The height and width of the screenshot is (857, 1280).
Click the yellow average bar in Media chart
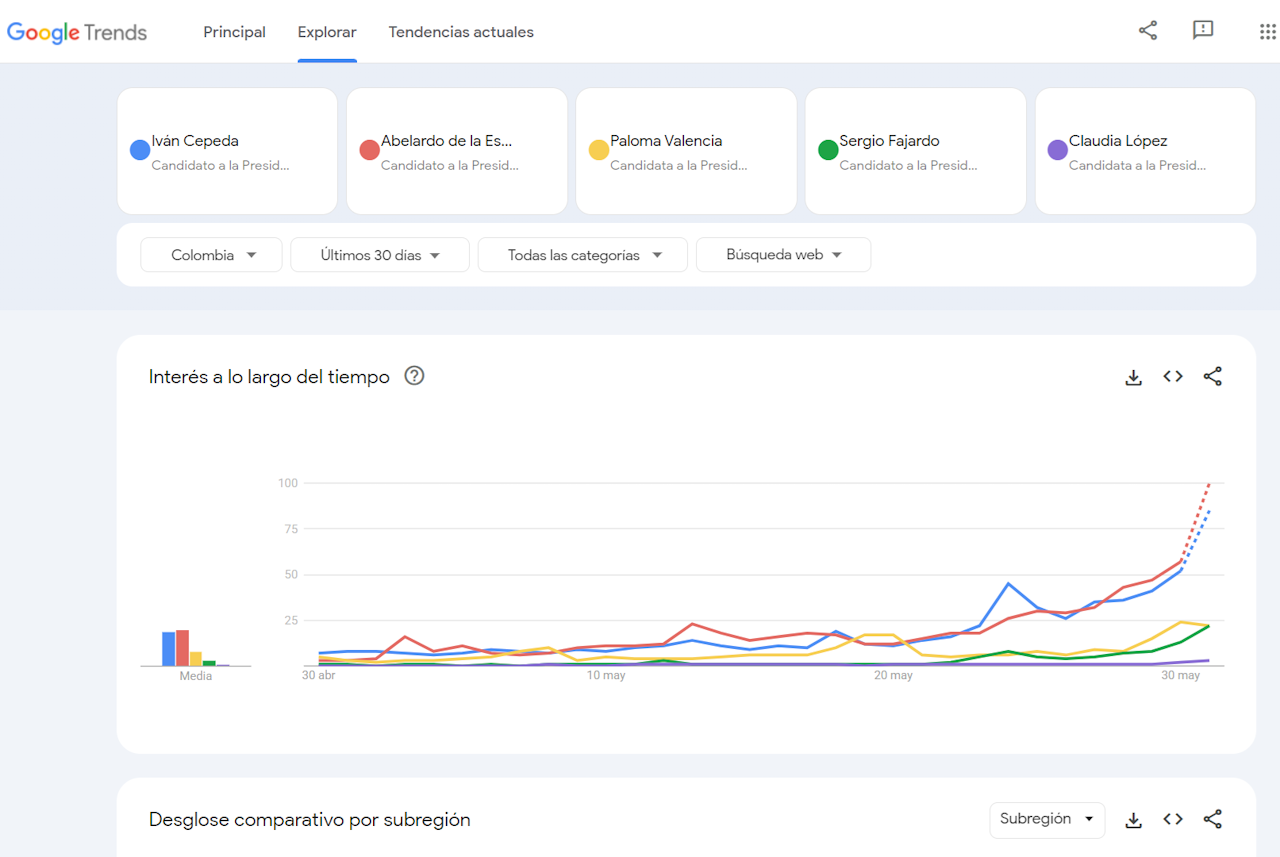(196, 659)
